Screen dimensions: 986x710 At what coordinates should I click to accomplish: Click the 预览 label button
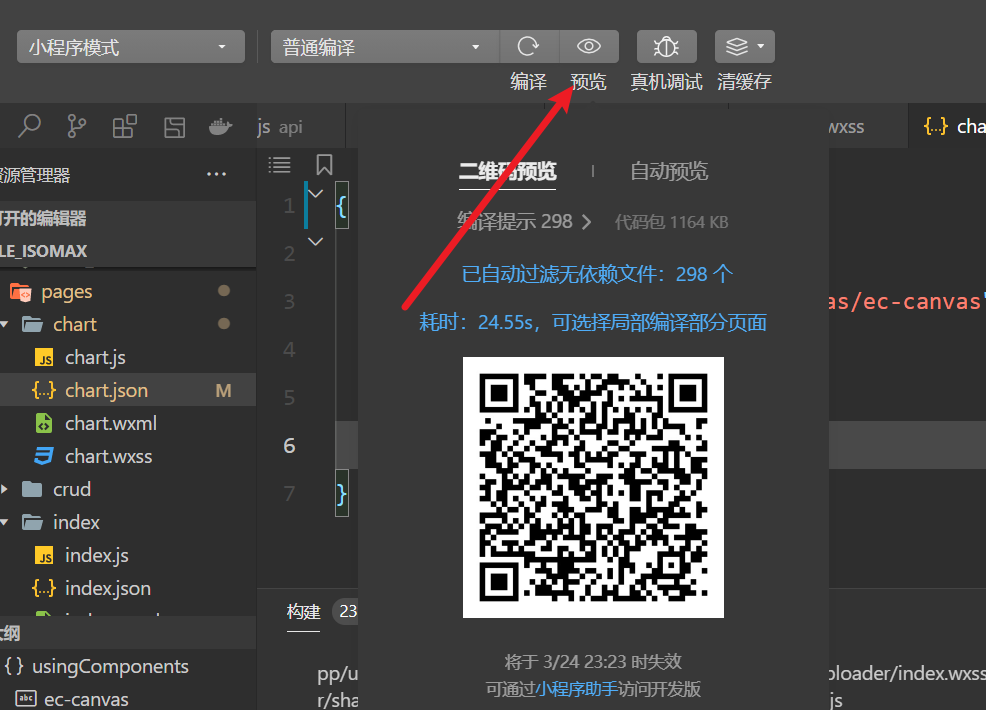589,82
